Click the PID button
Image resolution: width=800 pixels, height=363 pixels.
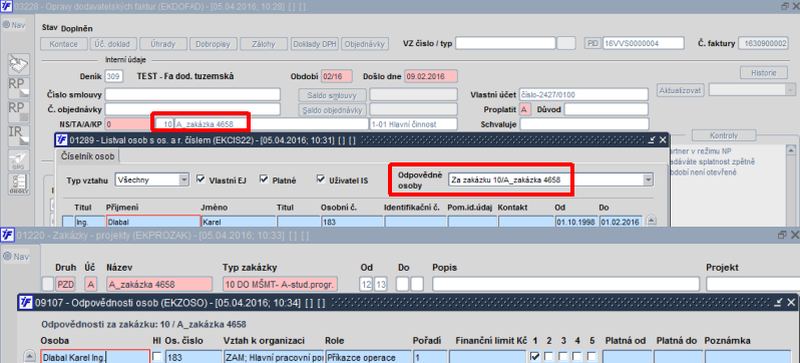[x=592, y=43]
